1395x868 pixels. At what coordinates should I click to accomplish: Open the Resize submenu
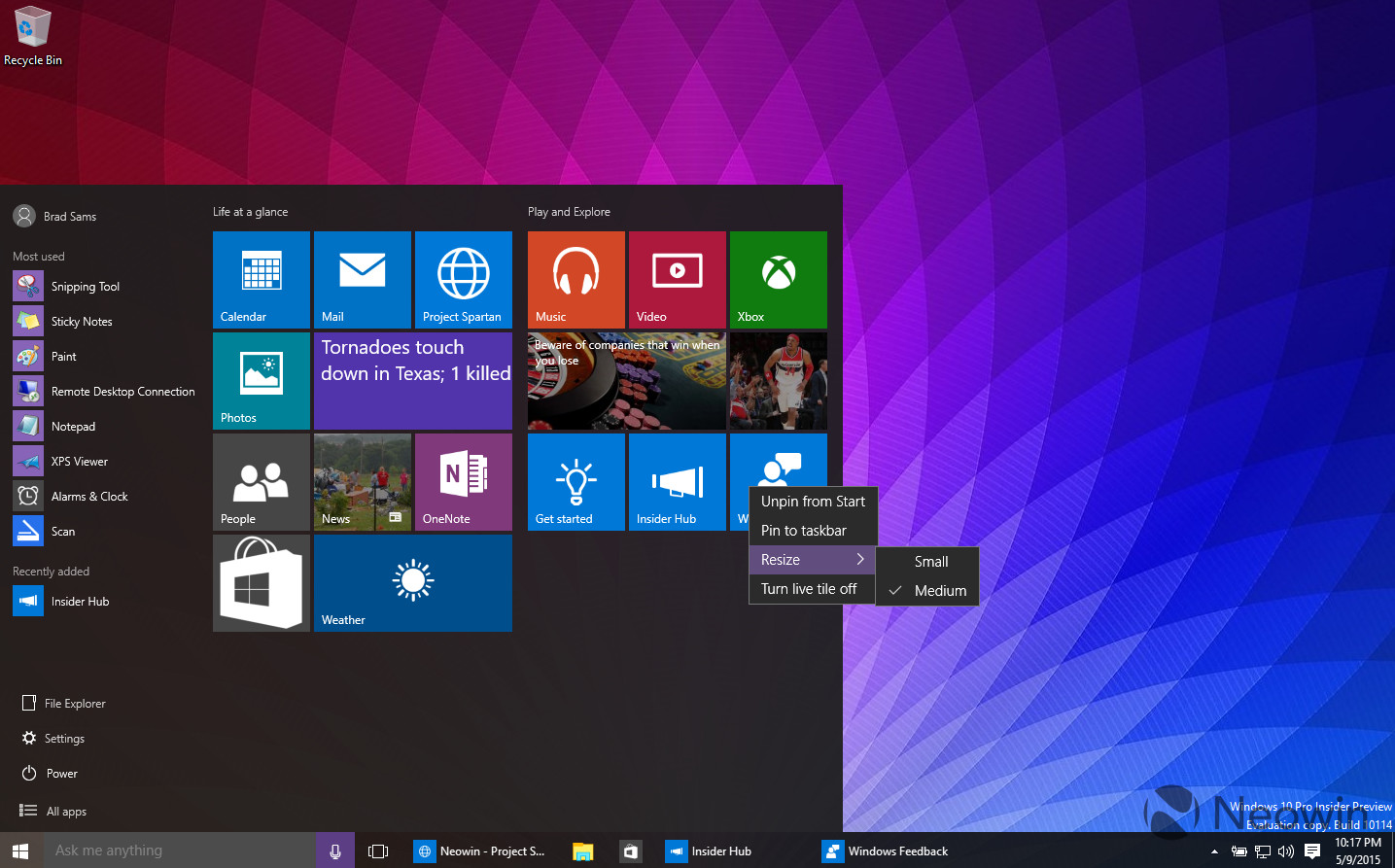(813, 560)
